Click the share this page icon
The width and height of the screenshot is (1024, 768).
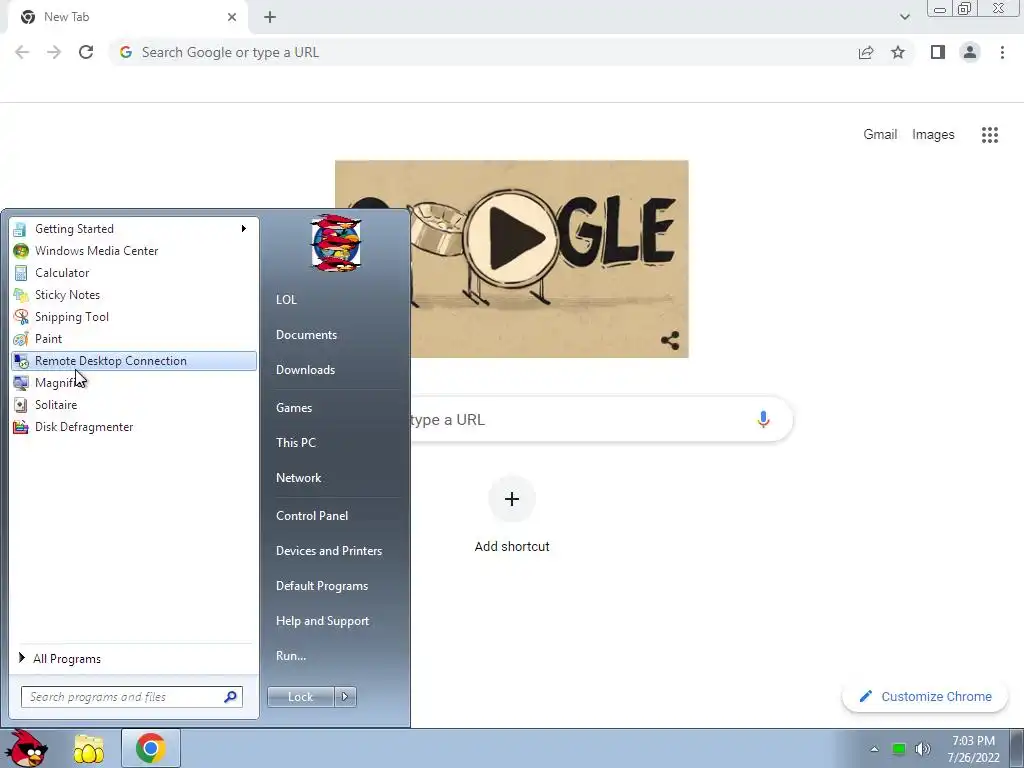point(866,52)
